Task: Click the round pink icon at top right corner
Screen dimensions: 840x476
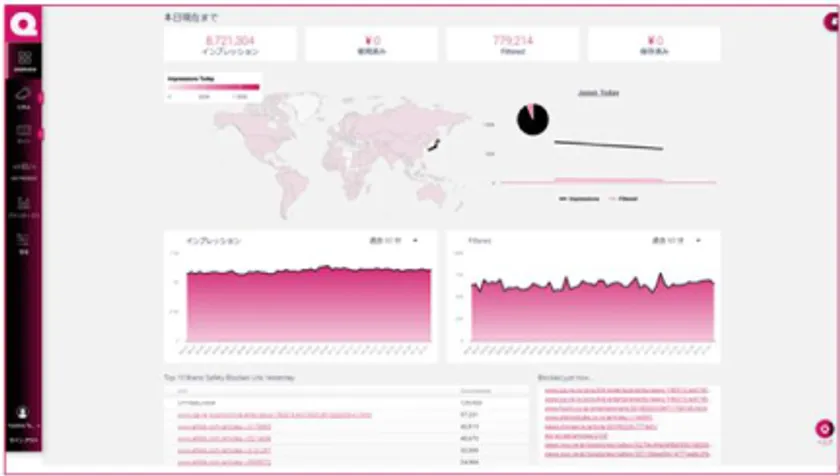Action: click(x=831, y=22)
